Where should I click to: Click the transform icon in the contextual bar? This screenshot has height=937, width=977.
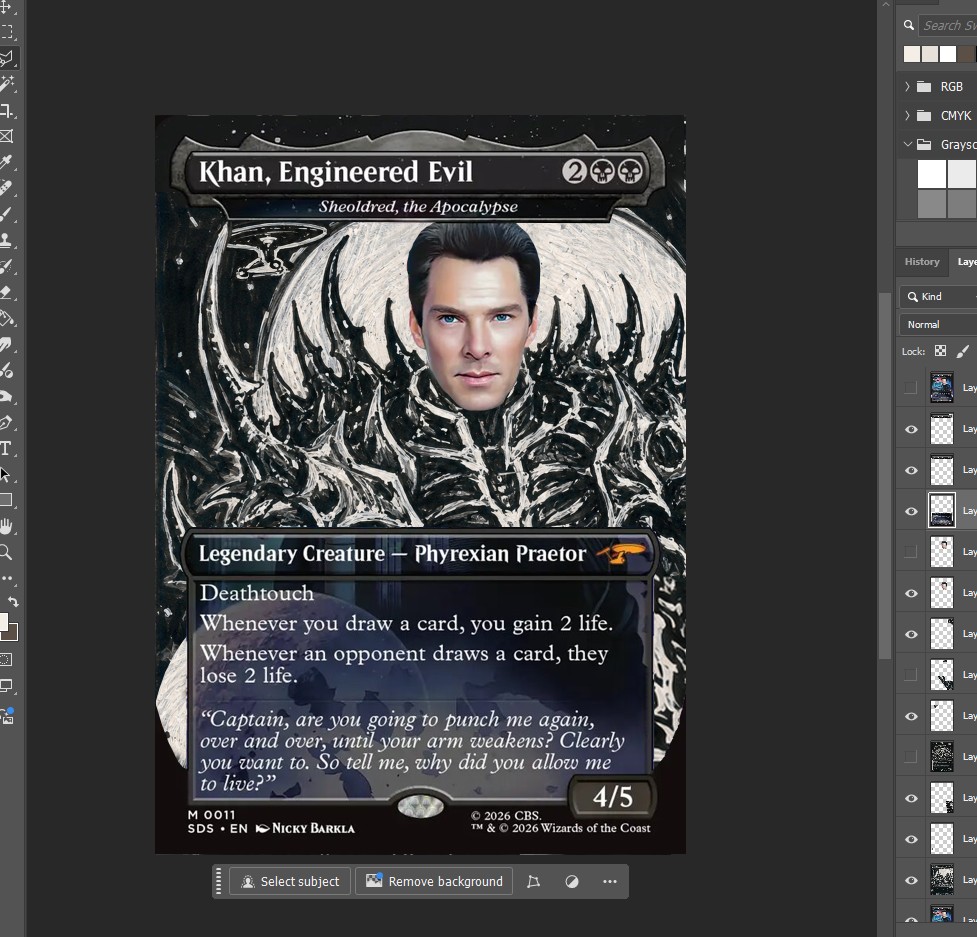click(533, 882)
